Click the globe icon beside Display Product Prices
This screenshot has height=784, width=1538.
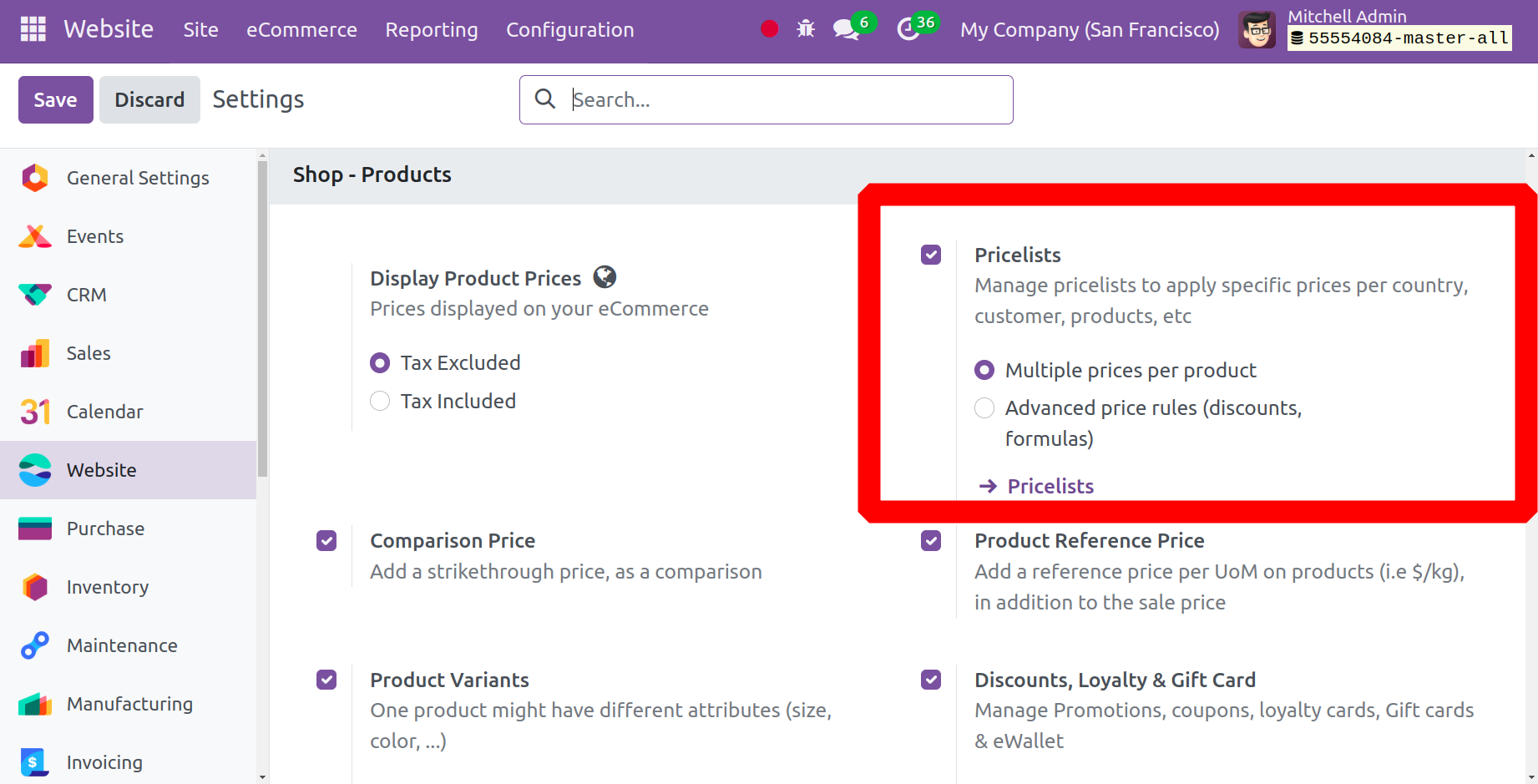pyautogui.click(x=605, y=277)
